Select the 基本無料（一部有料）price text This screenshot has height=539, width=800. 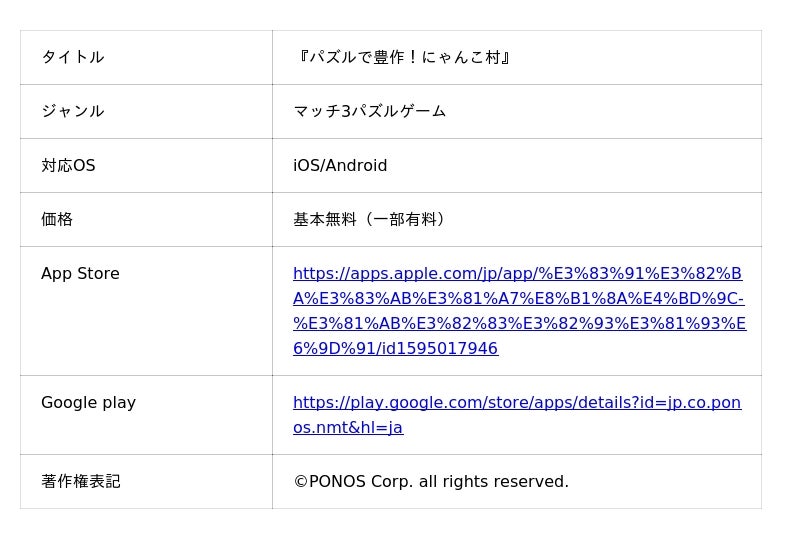(369, 220)
